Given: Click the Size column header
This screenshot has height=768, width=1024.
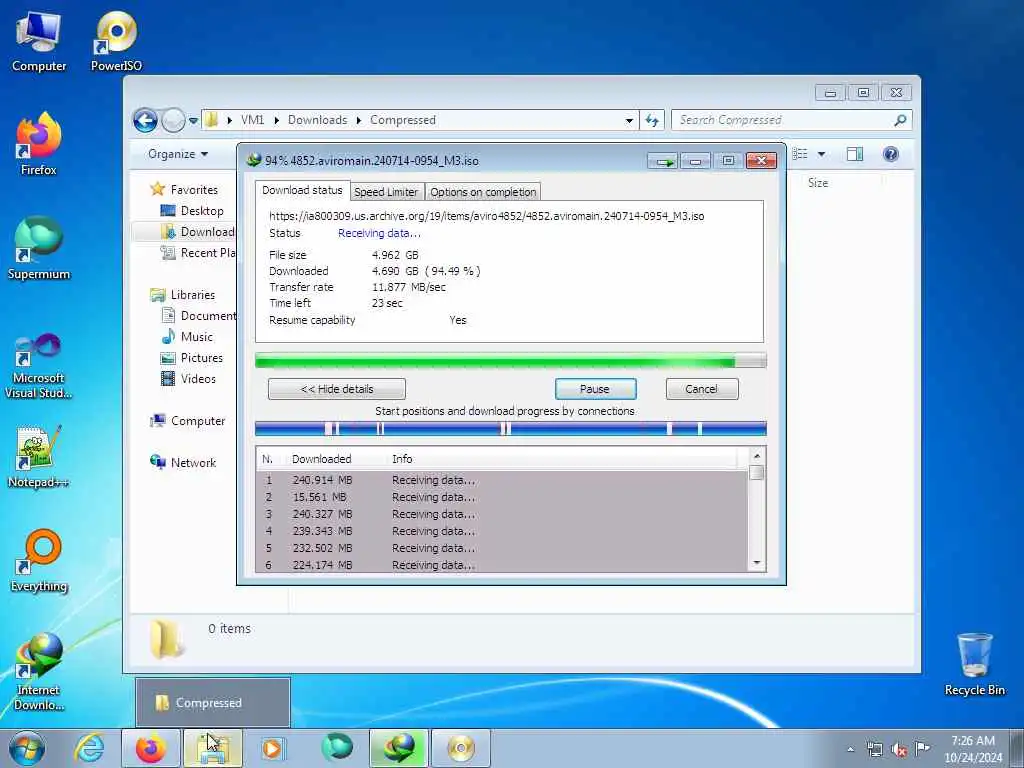Looking at the screenshot, I should tap(818, 183).
